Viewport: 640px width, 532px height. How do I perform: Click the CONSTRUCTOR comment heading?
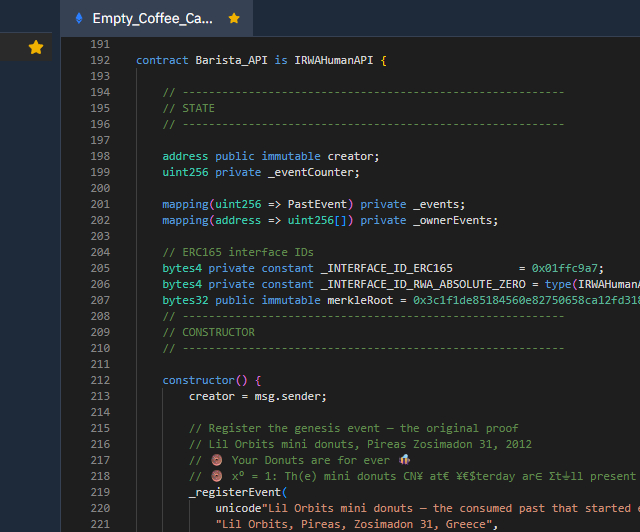coord(218,332)
